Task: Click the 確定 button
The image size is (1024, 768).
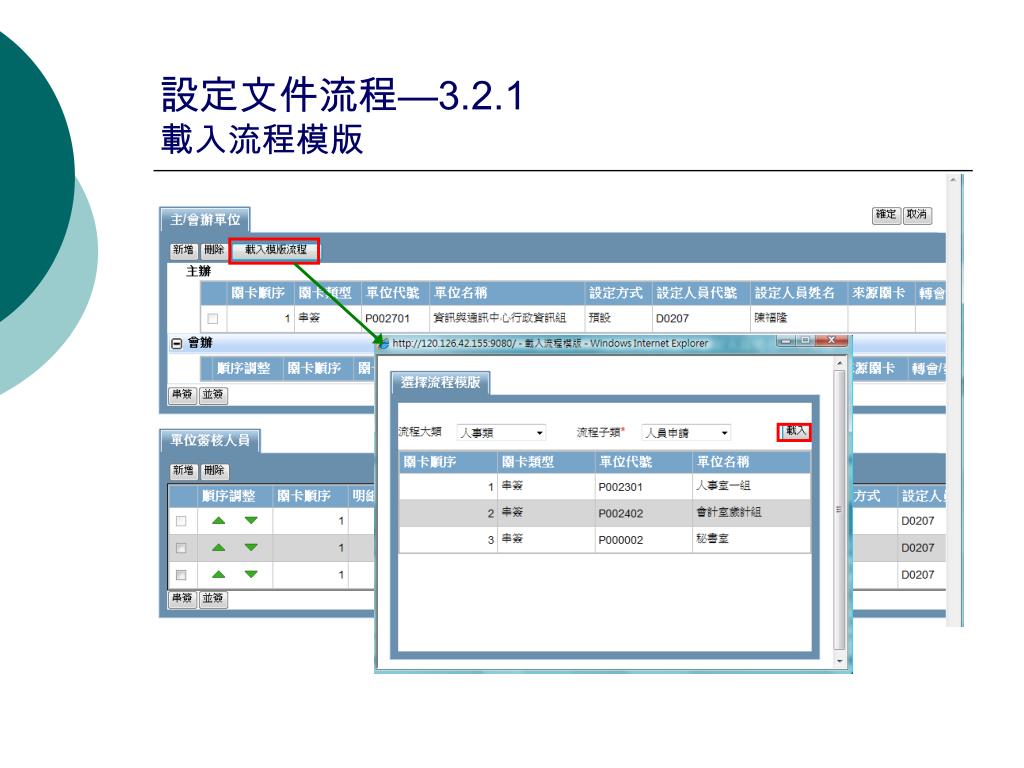Action: [886, 215]
